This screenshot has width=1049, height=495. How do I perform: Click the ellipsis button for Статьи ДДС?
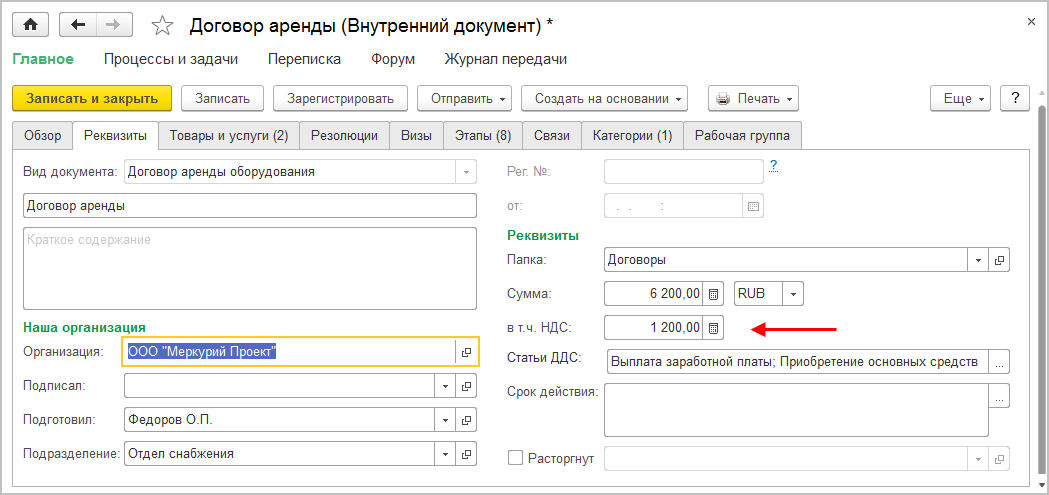click(x=998, y=362)
